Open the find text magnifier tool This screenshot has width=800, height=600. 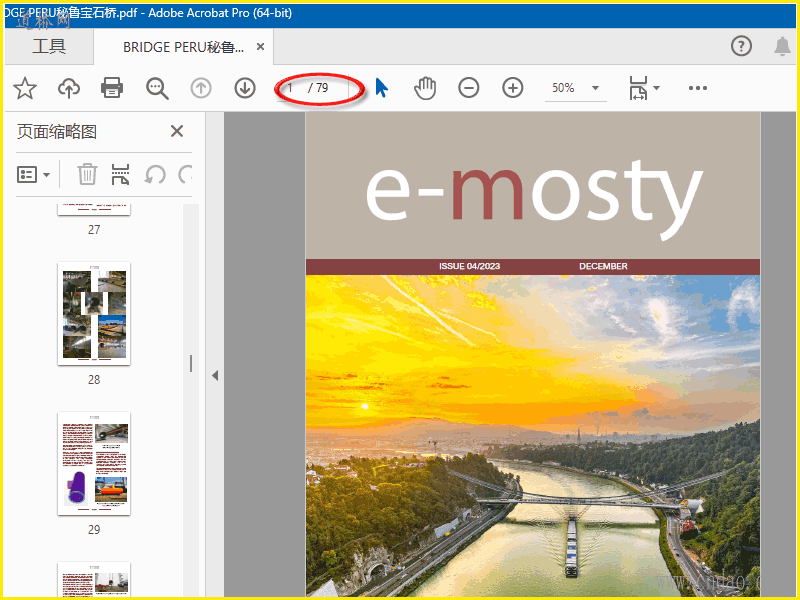coord(157,88)
